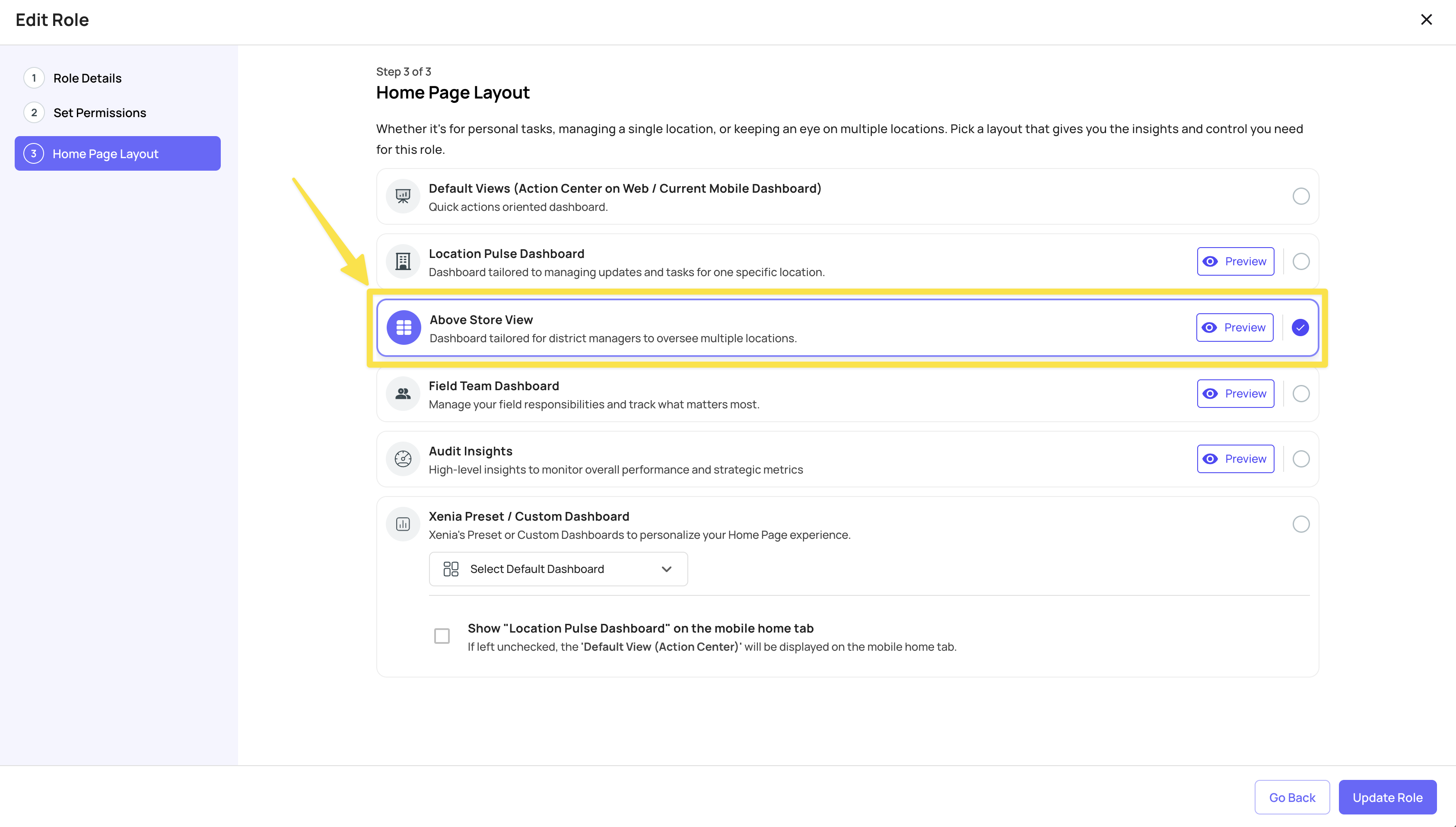Click the Above Store View grid icon

[404, 328]
